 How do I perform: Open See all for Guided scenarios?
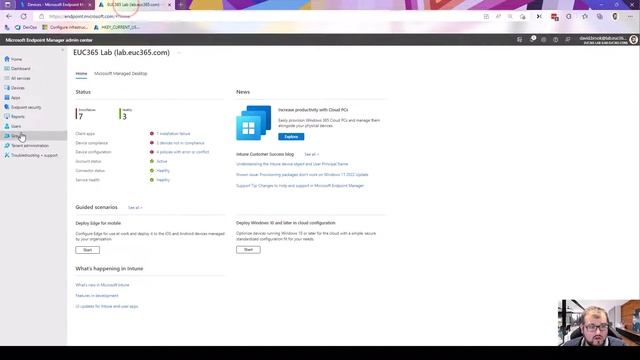click(135, 208)
